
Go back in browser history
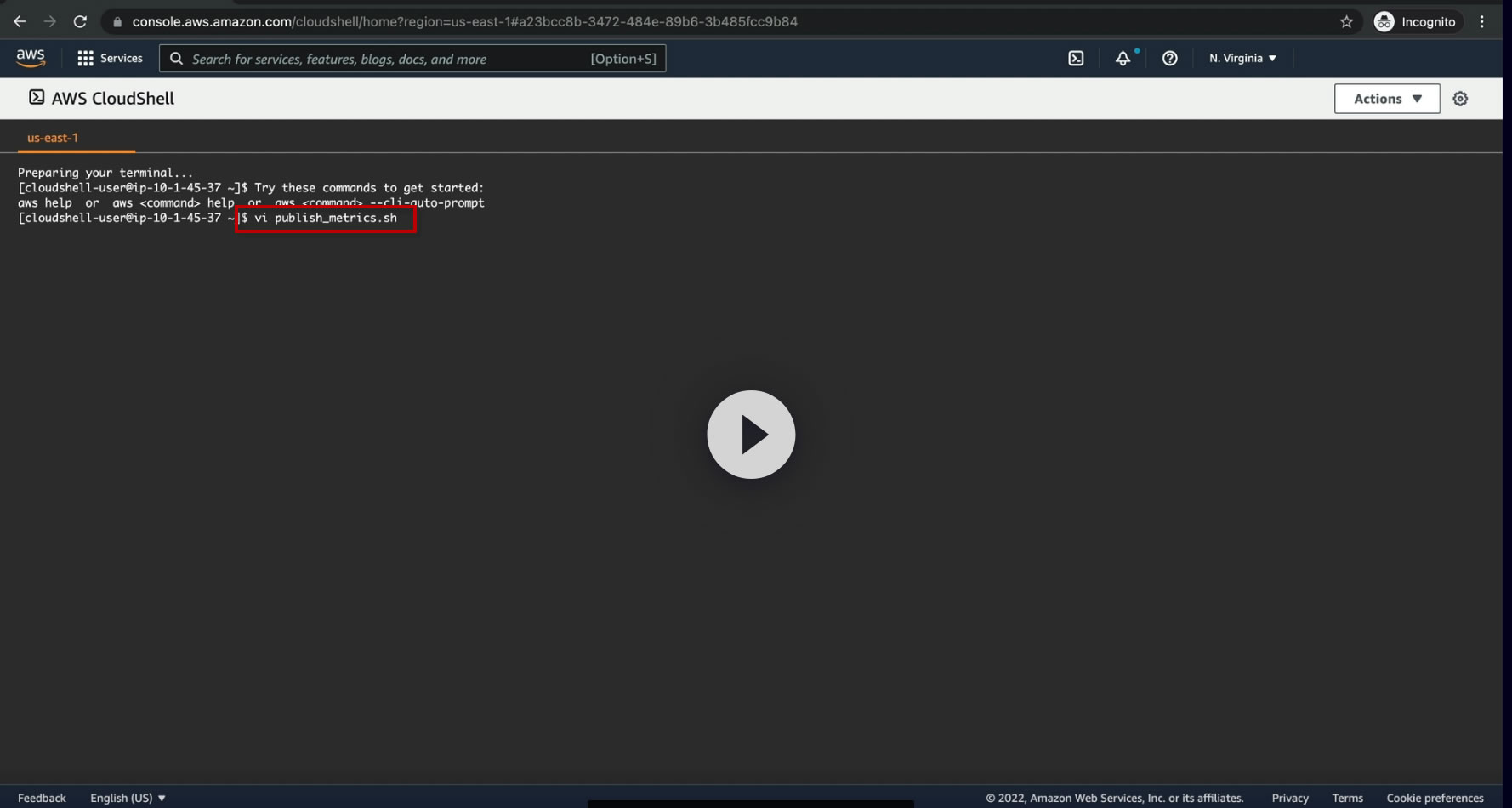click(x=20, y=21)
